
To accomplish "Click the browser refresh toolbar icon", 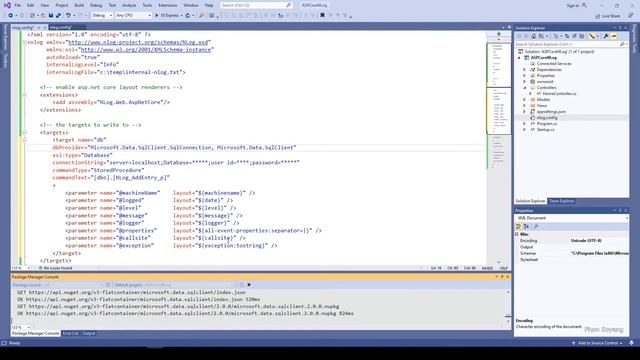I will coord(188,16).
